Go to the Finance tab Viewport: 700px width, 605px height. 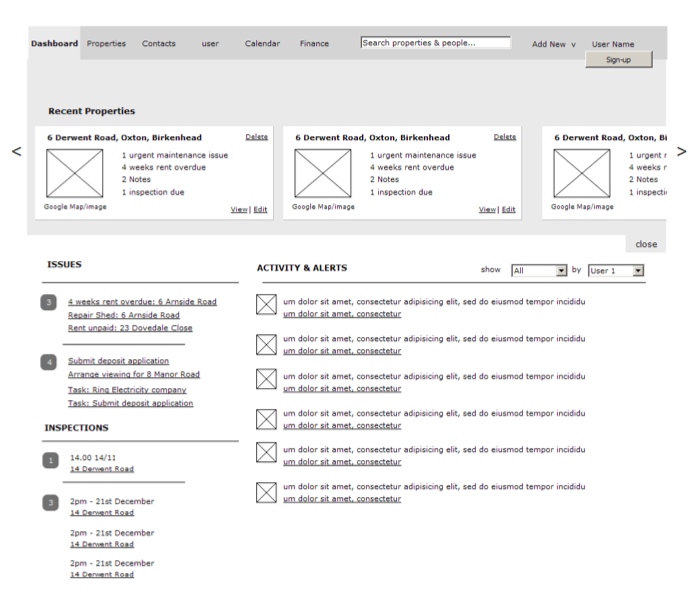314,44
